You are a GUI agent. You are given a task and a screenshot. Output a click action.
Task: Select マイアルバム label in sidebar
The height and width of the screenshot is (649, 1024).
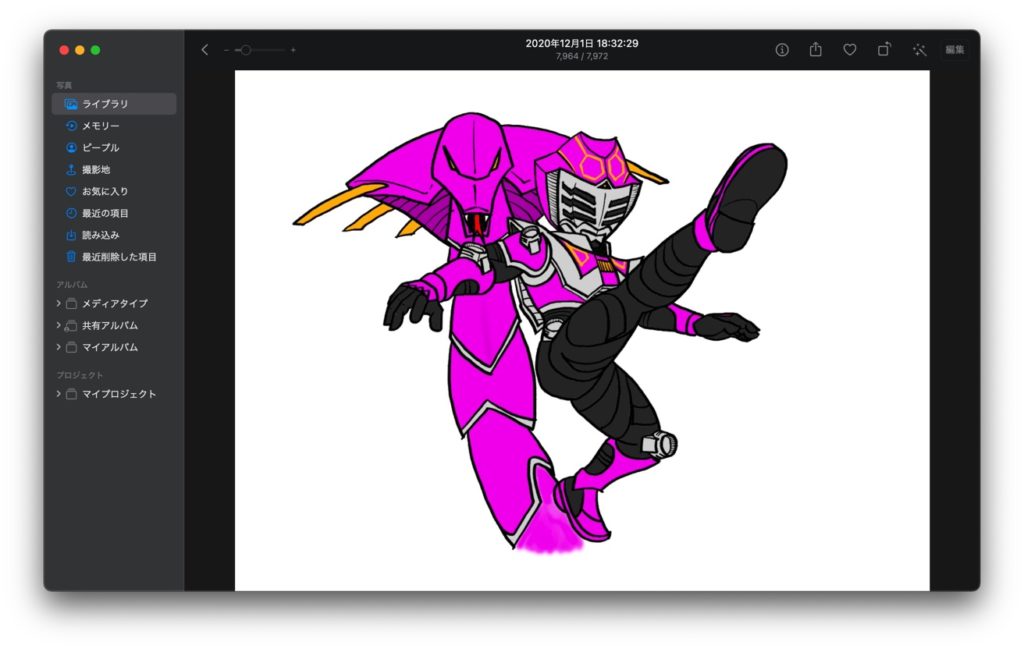[x=110, y=347]
